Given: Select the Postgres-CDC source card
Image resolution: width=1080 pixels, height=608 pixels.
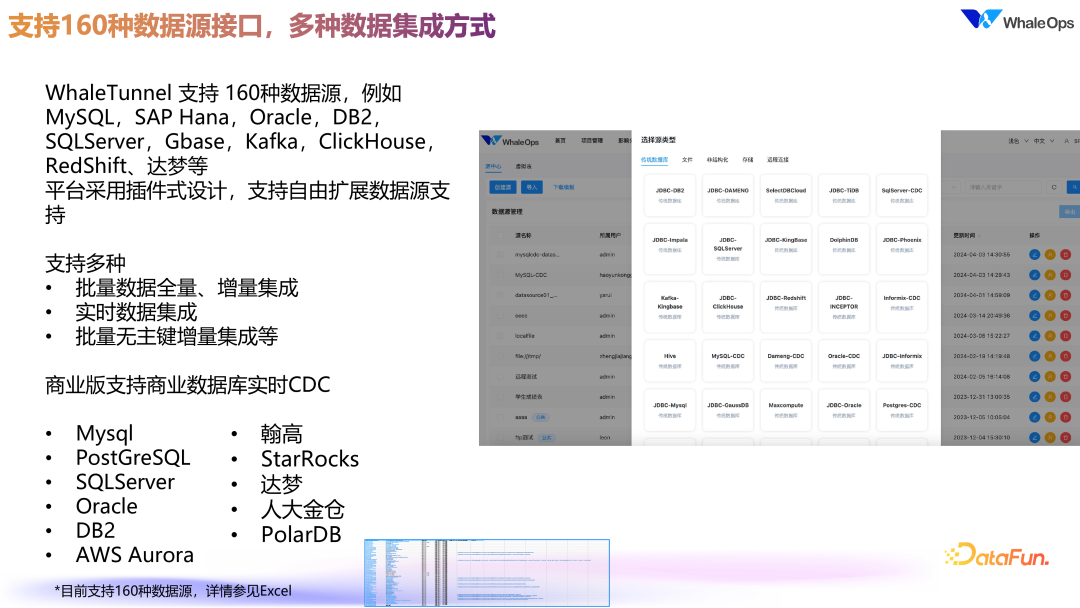Looking at the screenshot, I should [x=902, y=410].
